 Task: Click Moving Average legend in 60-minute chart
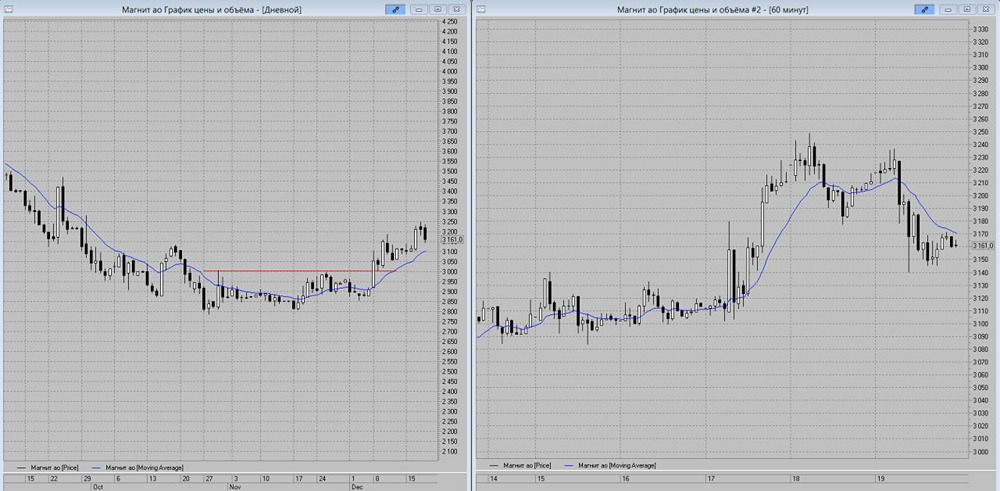(612, 466)
